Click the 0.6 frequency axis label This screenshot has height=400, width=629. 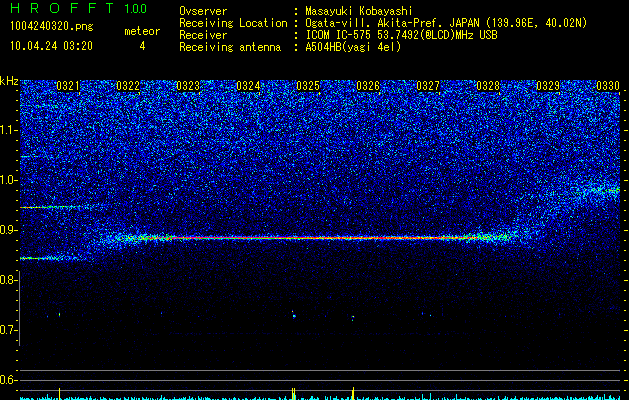[8, 380]
